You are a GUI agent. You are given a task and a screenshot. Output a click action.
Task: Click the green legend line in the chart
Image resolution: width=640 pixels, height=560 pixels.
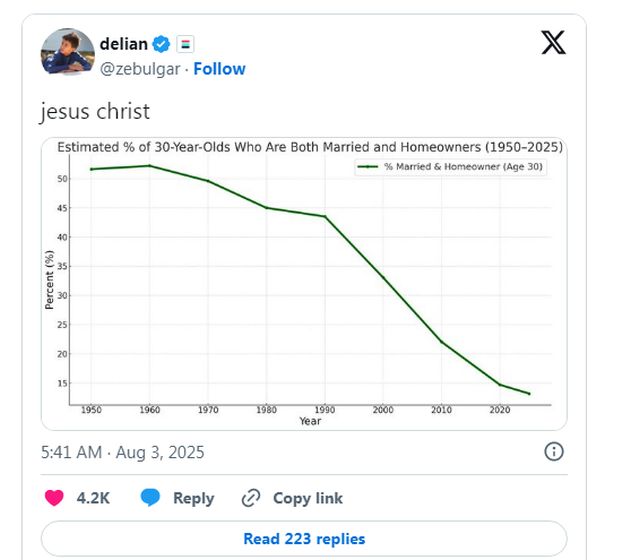click(x=367, y=167)
